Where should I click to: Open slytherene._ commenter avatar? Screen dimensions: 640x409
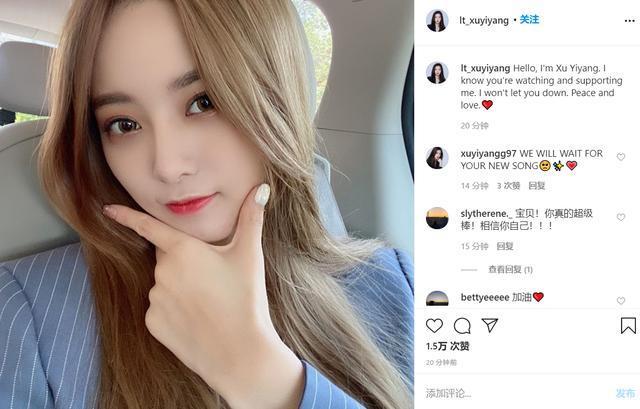437,218
